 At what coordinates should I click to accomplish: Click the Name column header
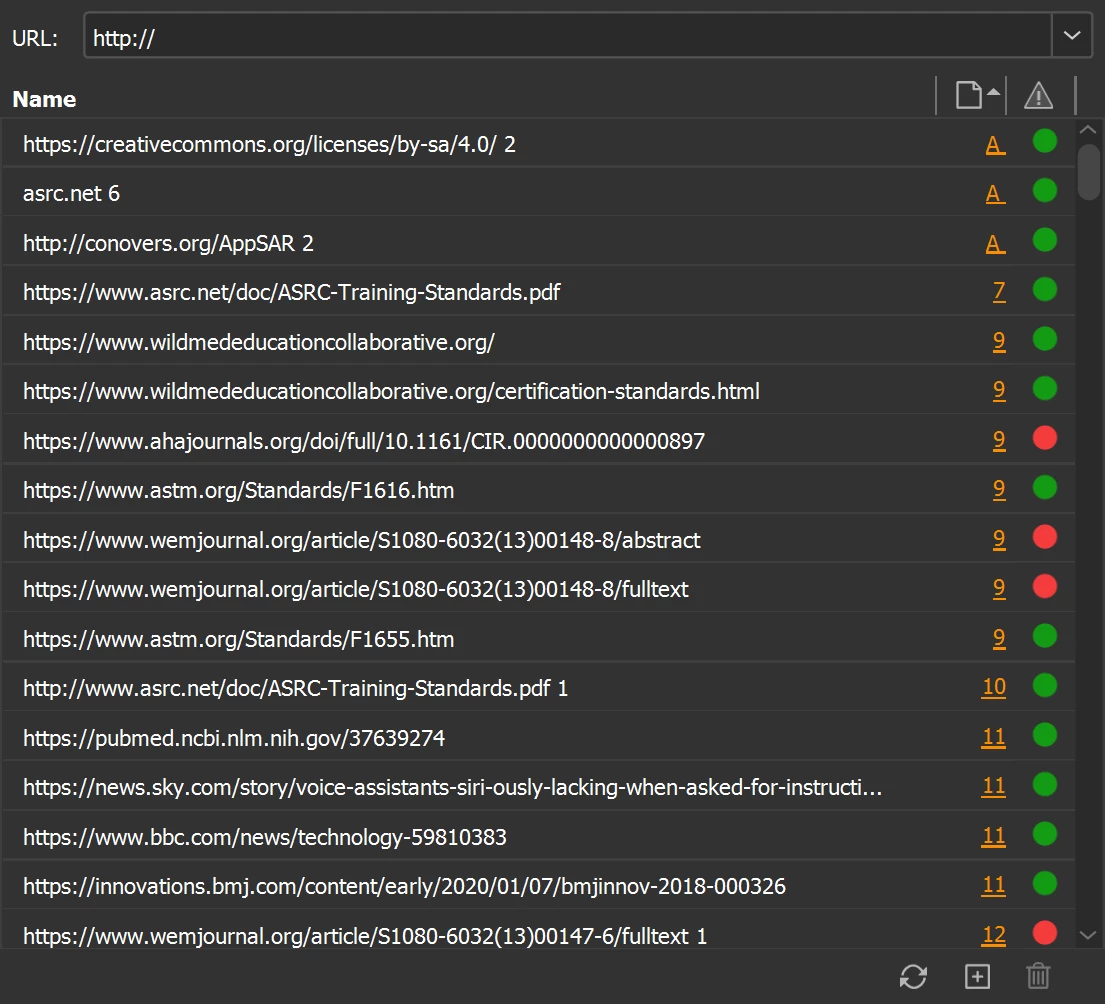[44, 99]
